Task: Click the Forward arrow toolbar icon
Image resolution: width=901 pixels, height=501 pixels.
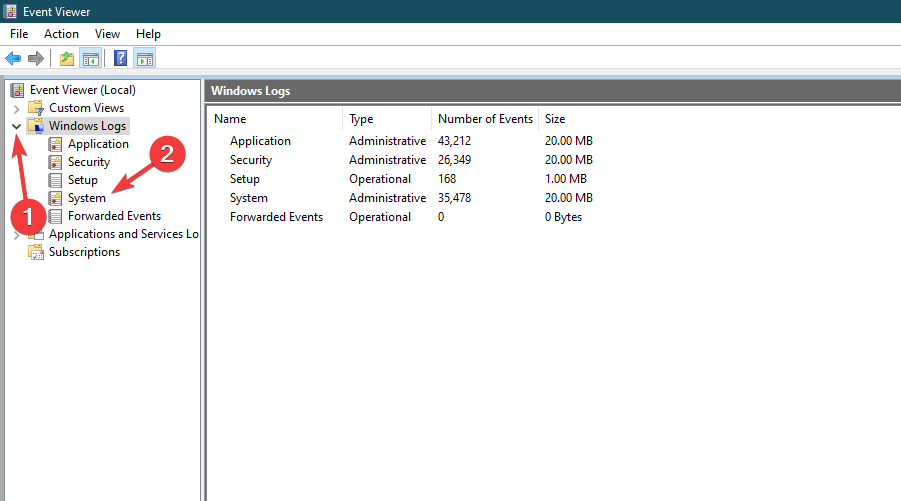Action: (x=36, y=58)
